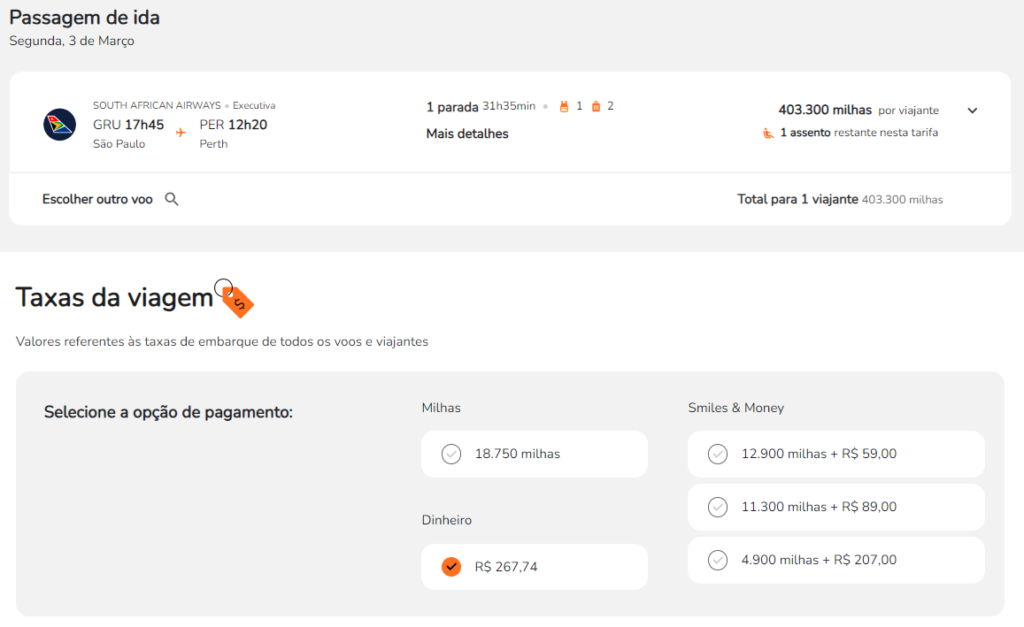The width and height of the screenshot is (1024, 627).
Task: Select the 18.750 milhas payment option
Action: (x=534, y=454)
